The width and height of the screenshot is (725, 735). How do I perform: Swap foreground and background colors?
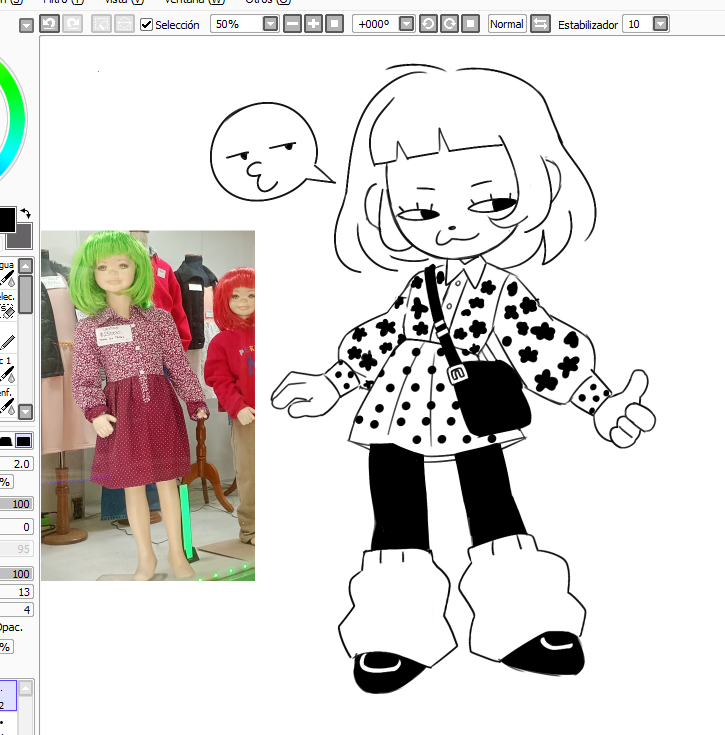pos(26,214)
